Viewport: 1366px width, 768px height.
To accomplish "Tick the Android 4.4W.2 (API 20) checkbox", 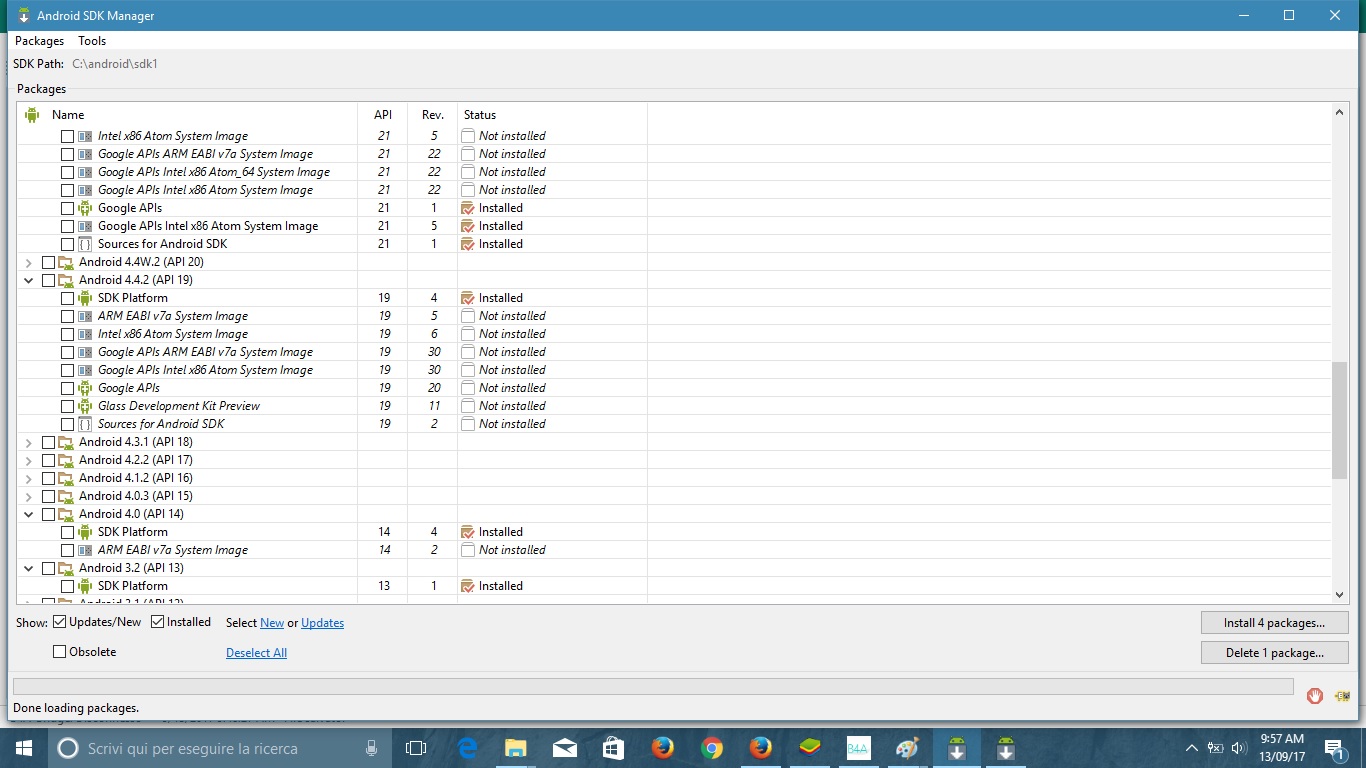I will pos(48,262).
